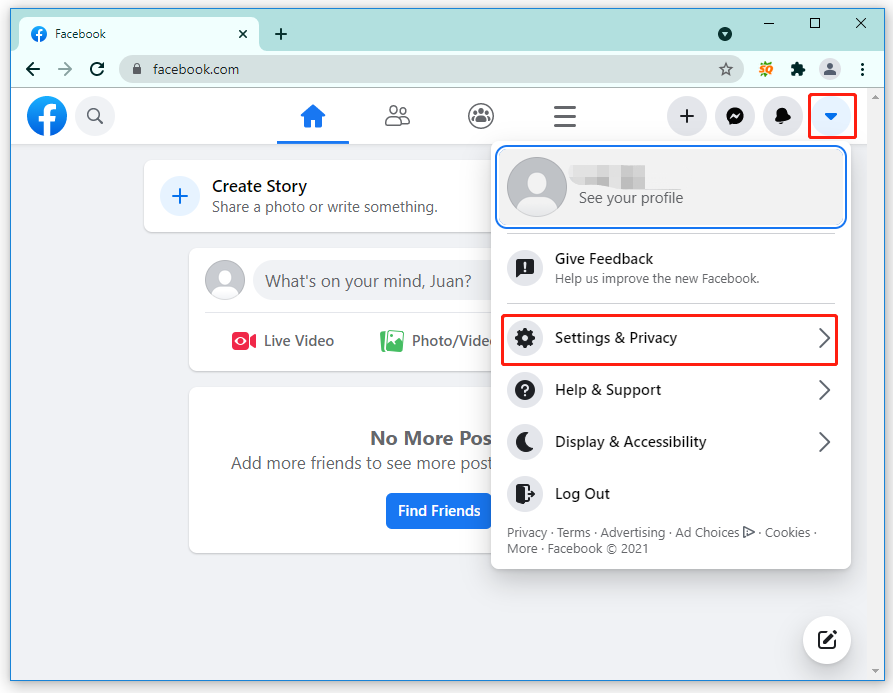Open the Ad Choices footer link

tap(715, 532)
